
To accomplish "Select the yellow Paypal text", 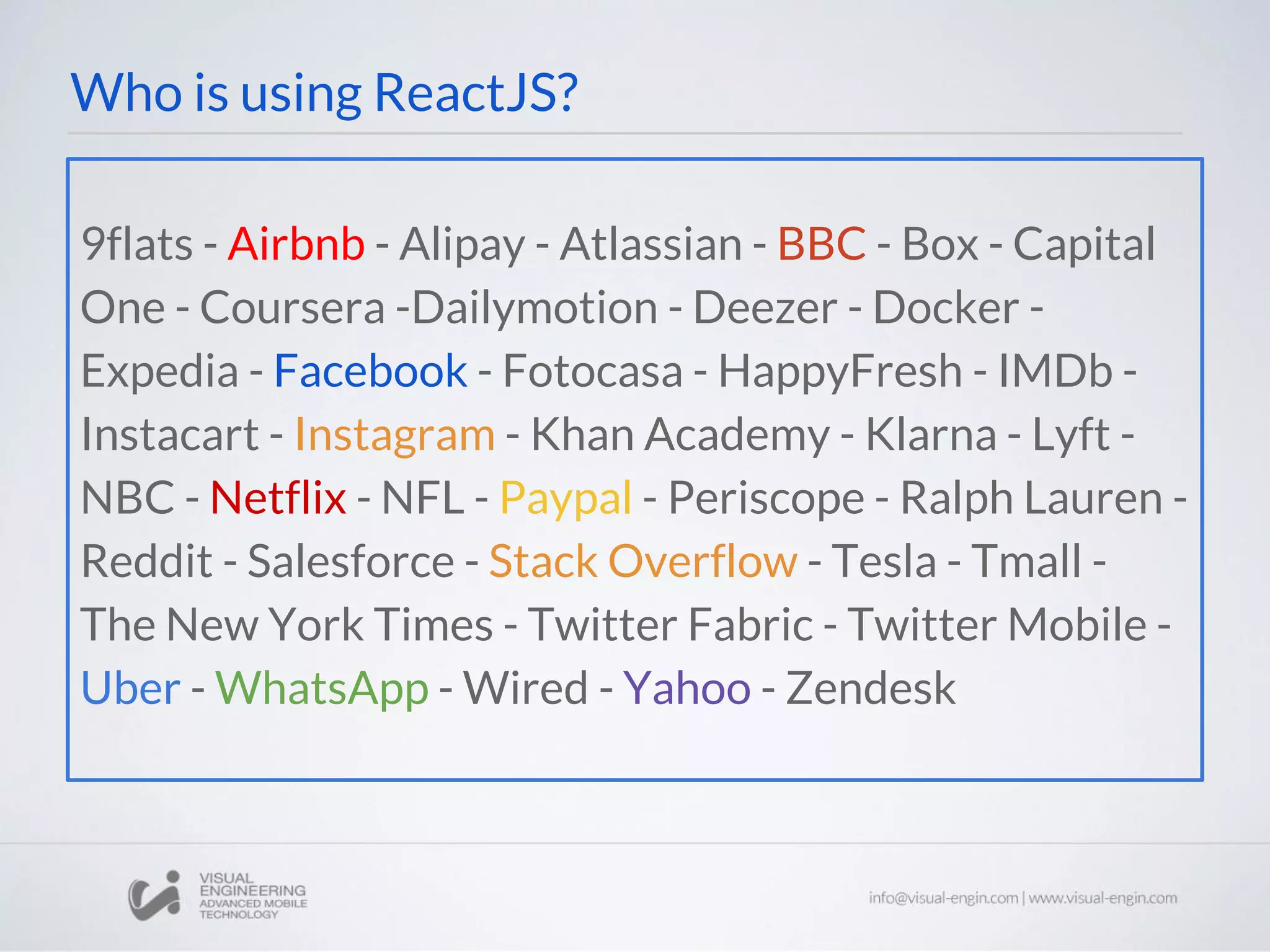I will (566, 498).
